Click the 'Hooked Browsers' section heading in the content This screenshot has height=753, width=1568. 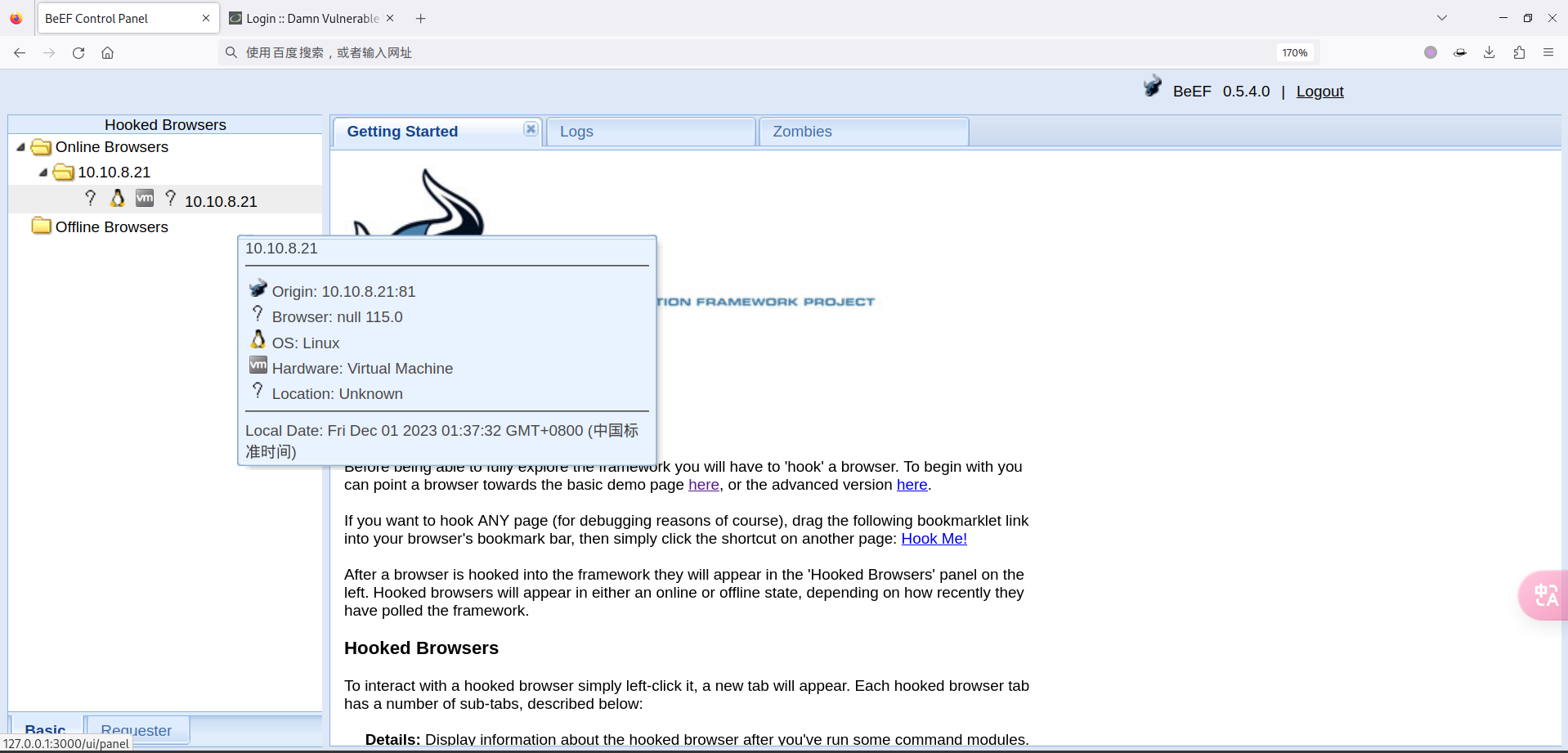[421, 648]
